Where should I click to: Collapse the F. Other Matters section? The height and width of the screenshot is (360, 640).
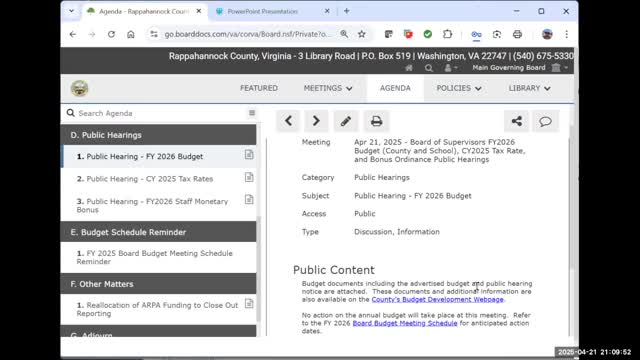tap(158, 284)
